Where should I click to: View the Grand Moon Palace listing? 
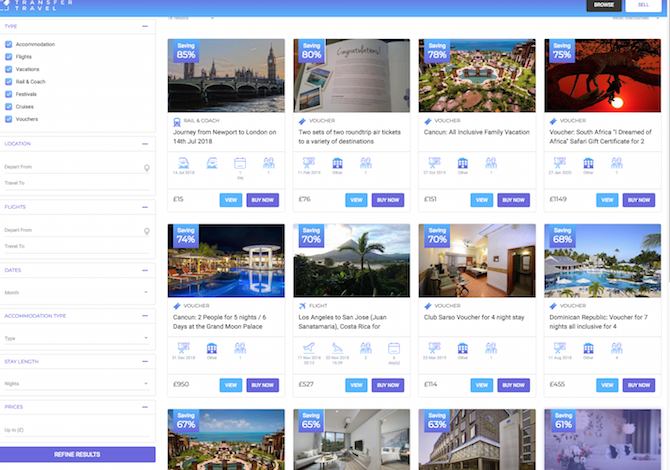pos(231,385)
